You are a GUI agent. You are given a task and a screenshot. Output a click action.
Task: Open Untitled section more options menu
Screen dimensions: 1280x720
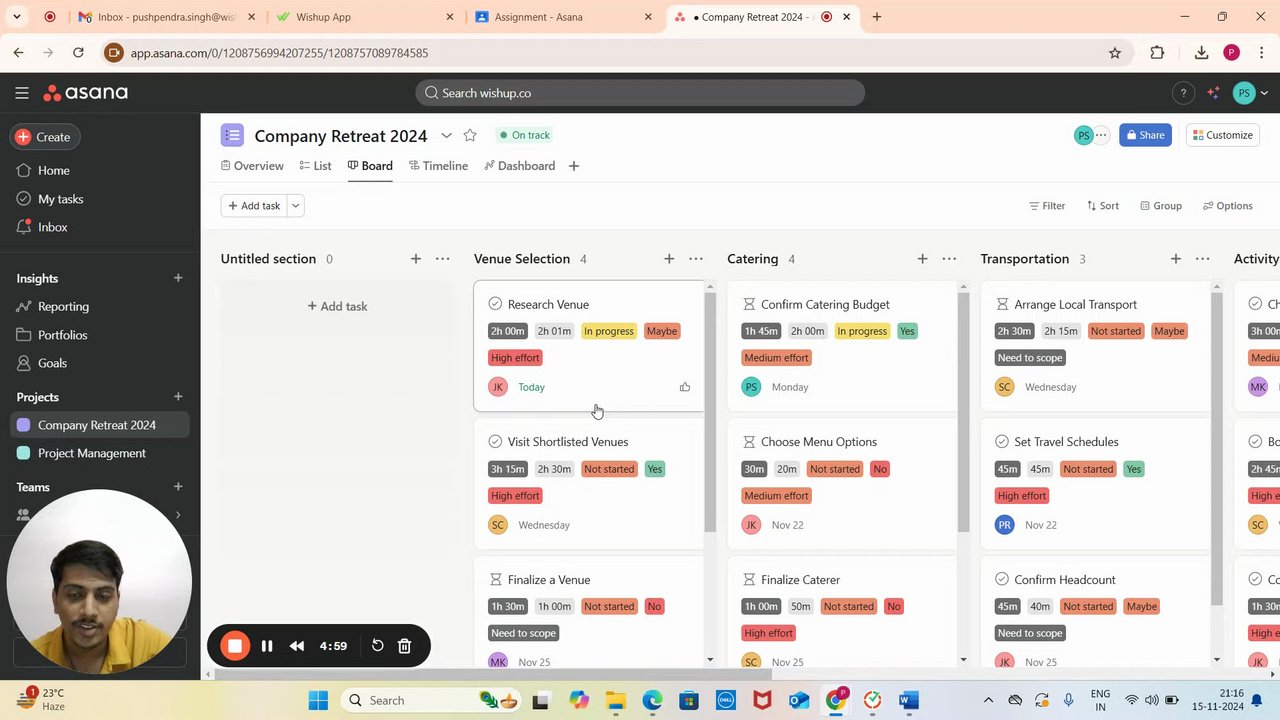point(443,259)
